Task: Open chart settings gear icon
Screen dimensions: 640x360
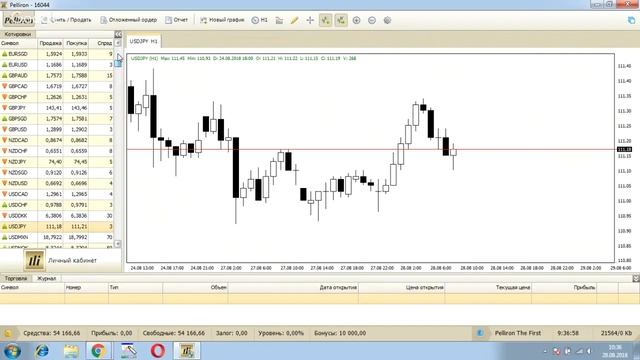Action: point(387,20)
